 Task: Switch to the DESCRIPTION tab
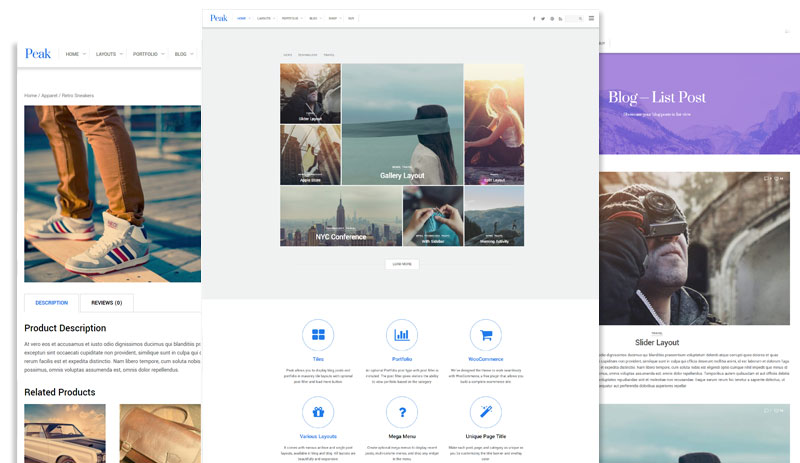(52, 303)
